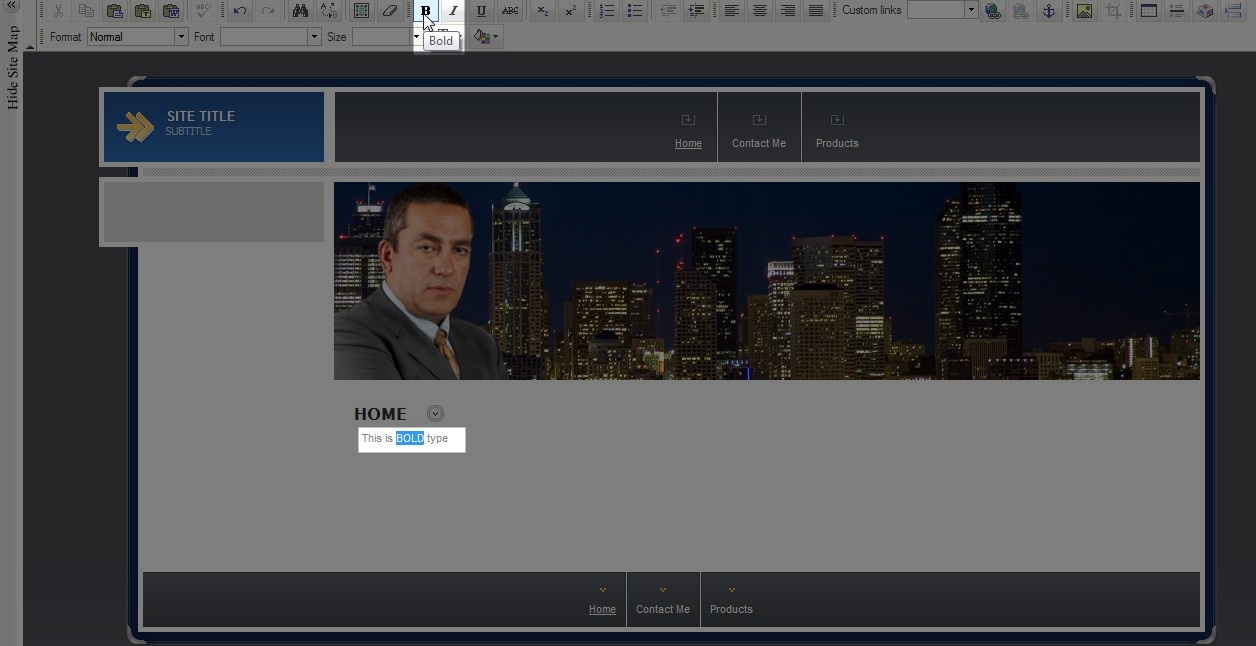1256x646 pixels.
Task: Open the Contact Me top navigation item
Action: click(758, 143)
